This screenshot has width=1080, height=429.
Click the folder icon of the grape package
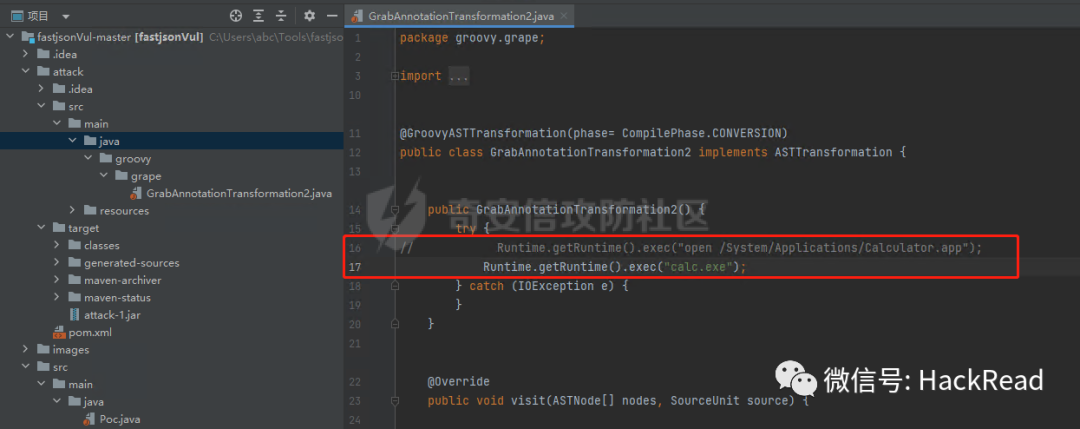pos(121,176)
